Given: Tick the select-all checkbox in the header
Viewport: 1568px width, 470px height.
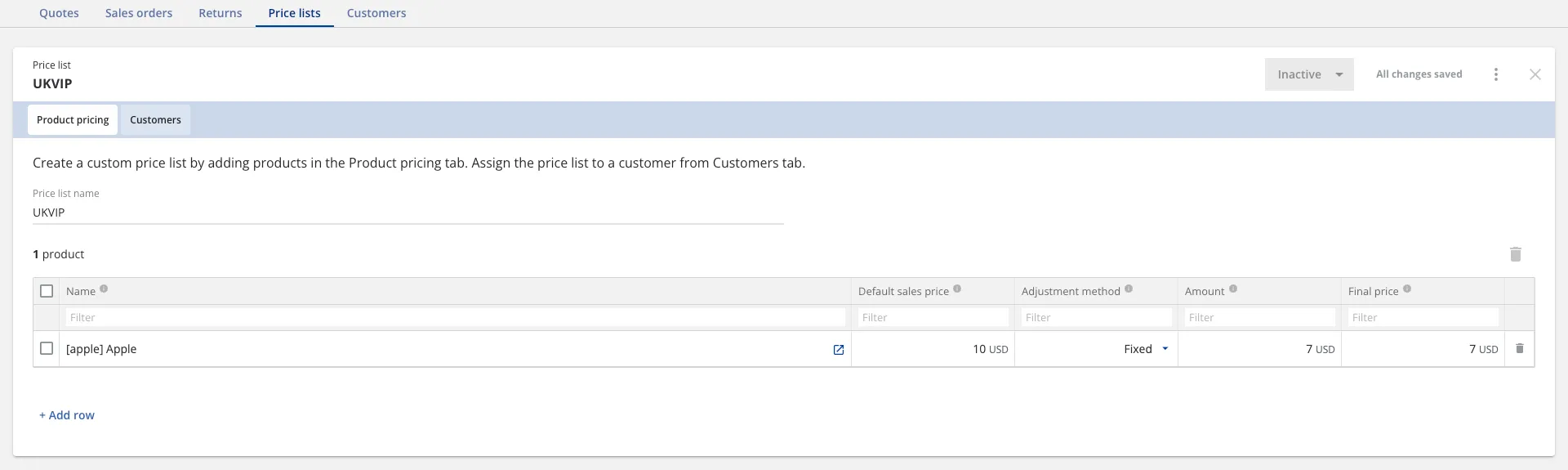Looking at the screenshot, I should click(47, 291).
